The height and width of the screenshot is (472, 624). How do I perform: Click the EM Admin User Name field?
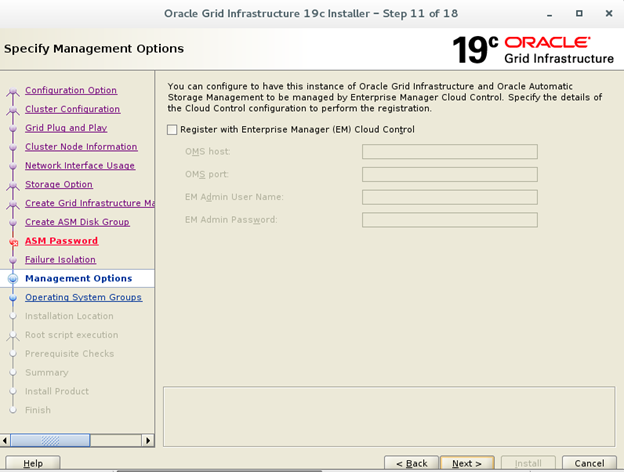(x=450, y=197)
